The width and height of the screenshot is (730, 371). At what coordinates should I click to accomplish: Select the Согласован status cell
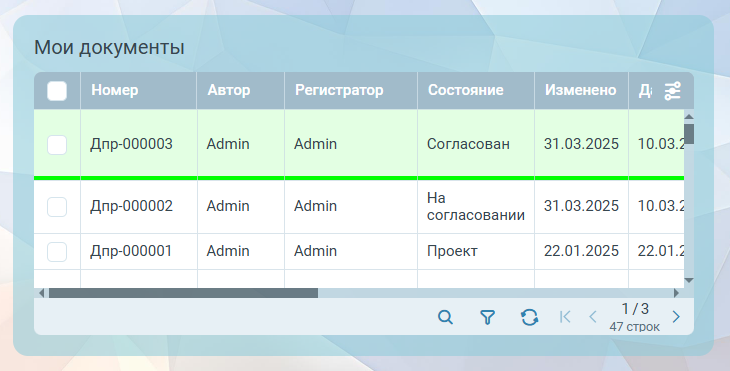[468, 144]
